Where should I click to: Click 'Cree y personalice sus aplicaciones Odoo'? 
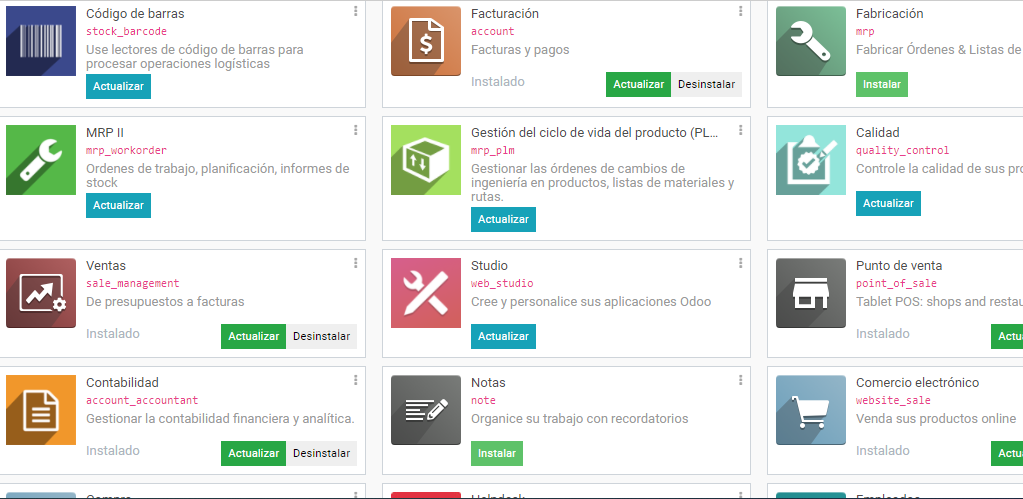tap(591, 302)
